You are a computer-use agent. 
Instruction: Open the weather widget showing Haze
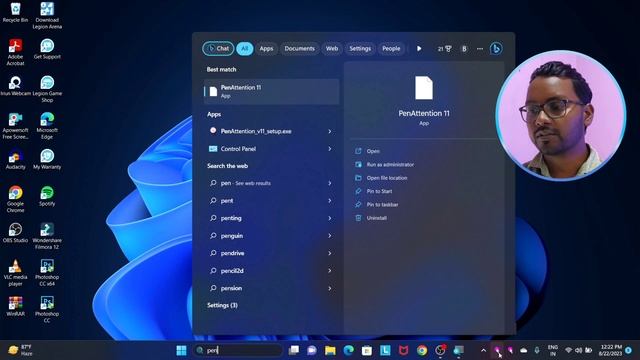(x=20, y=350)
